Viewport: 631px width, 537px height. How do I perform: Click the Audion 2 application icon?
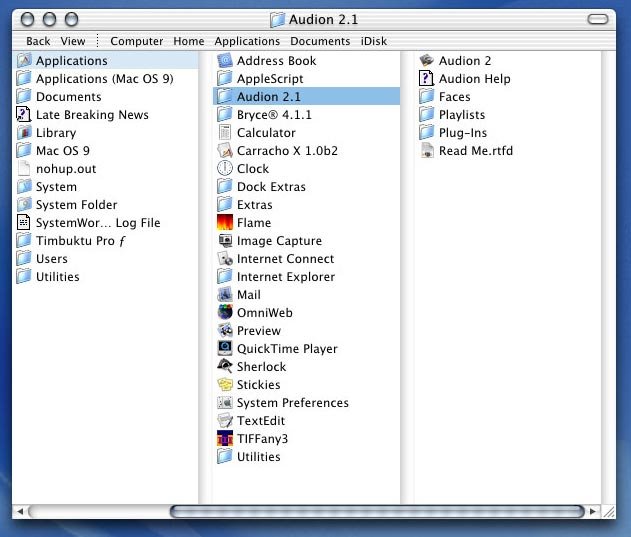(x=427, y=61)
